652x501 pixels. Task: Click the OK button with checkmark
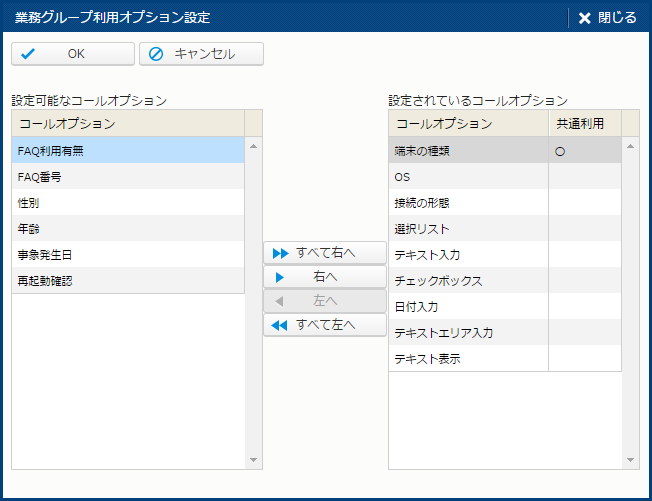pos(73,54)
